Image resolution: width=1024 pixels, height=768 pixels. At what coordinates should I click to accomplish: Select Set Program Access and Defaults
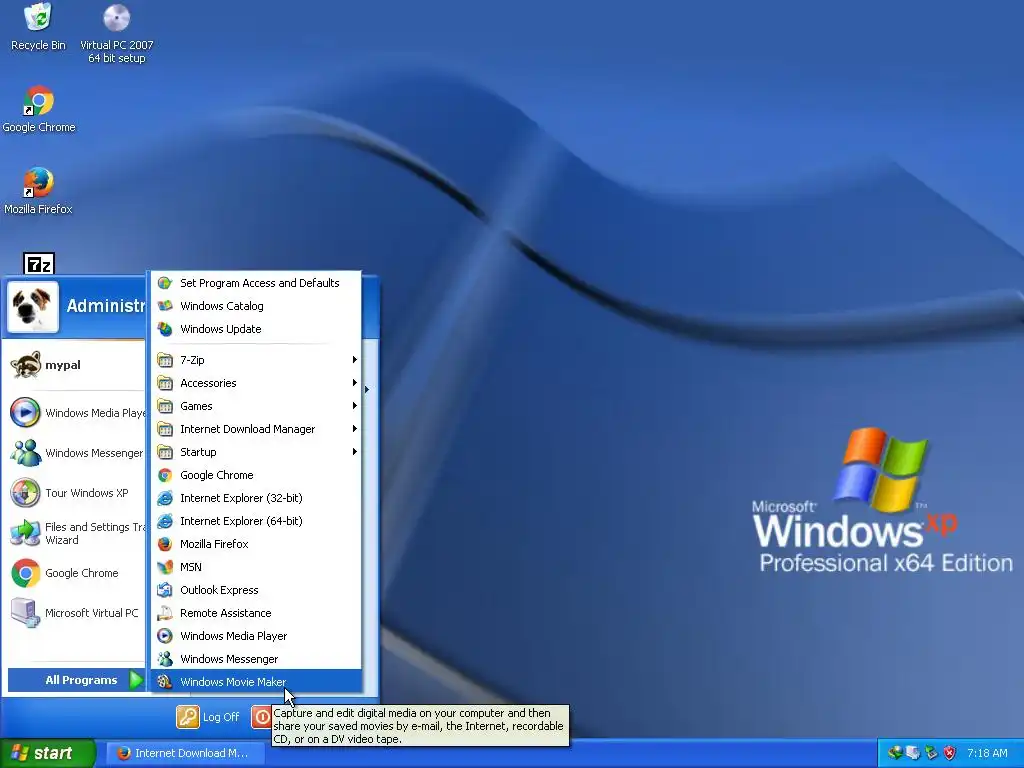coord(256,283)
